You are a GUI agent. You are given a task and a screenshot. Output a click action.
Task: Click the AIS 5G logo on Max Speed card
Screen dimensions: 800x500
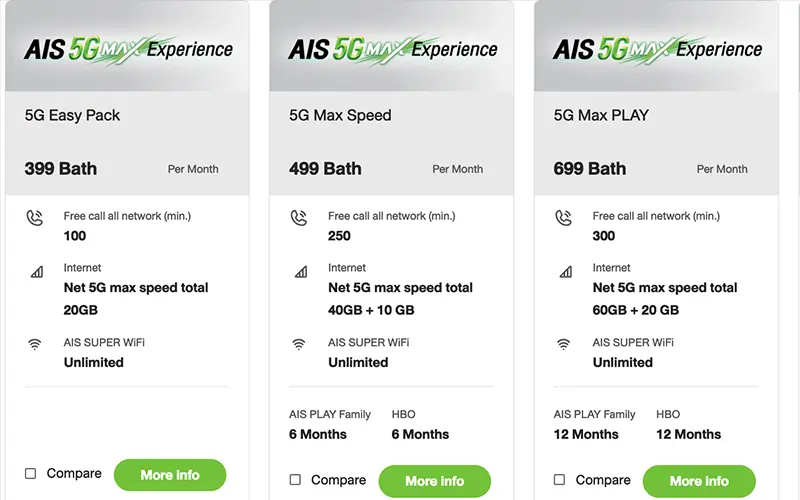[393, 50]
